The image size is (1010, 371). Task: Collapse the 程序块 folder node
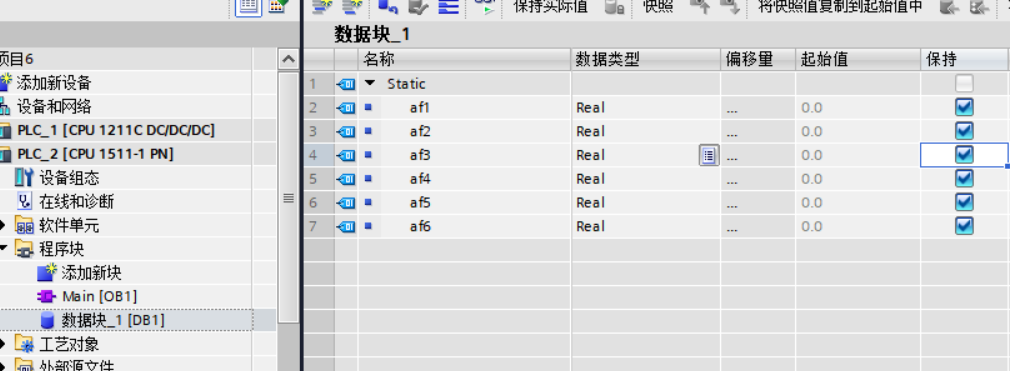[x=3, y=249]
